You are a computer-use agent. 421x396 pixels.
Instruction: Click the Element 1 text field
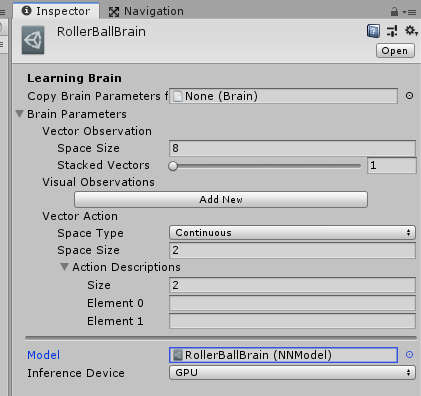tap(292, 321)
